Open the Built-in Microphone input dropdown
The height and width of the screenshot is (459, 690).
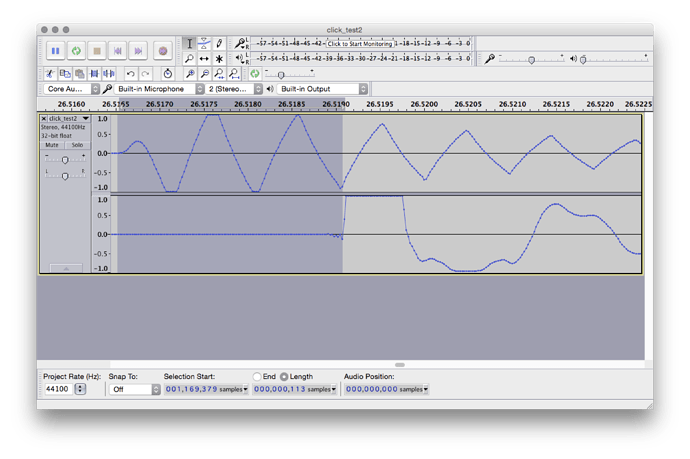point(158,89)
